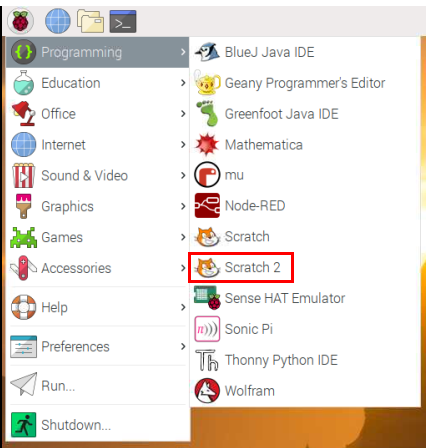Expand the Preferences submenu arrow
This screenshot has height=448, width=426.
pos(183,346)
